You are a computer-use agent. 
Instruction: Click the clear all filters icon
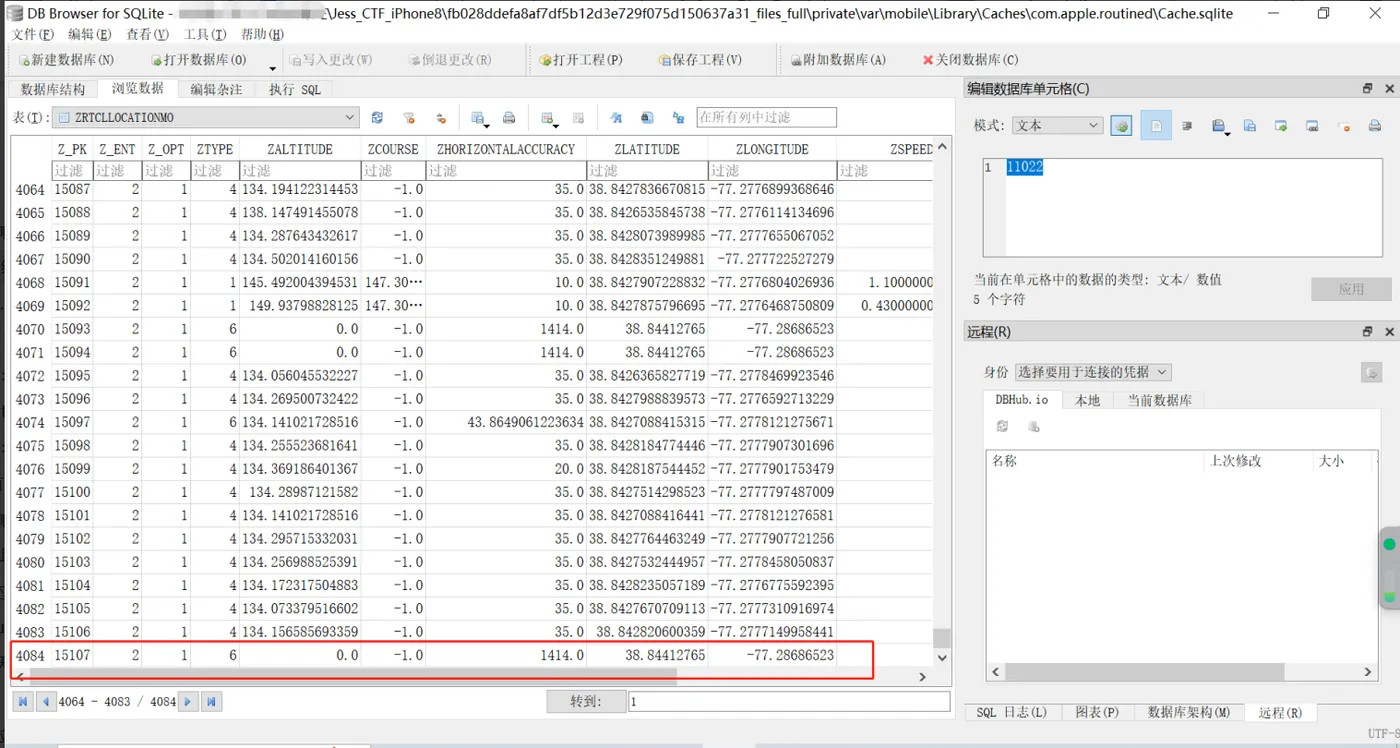coord(408,118)
